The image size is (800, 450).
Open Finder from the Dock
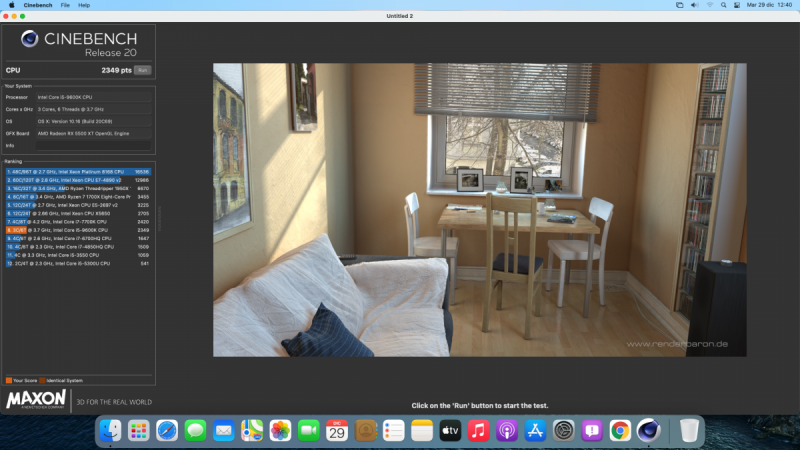(x=110, y=431)
